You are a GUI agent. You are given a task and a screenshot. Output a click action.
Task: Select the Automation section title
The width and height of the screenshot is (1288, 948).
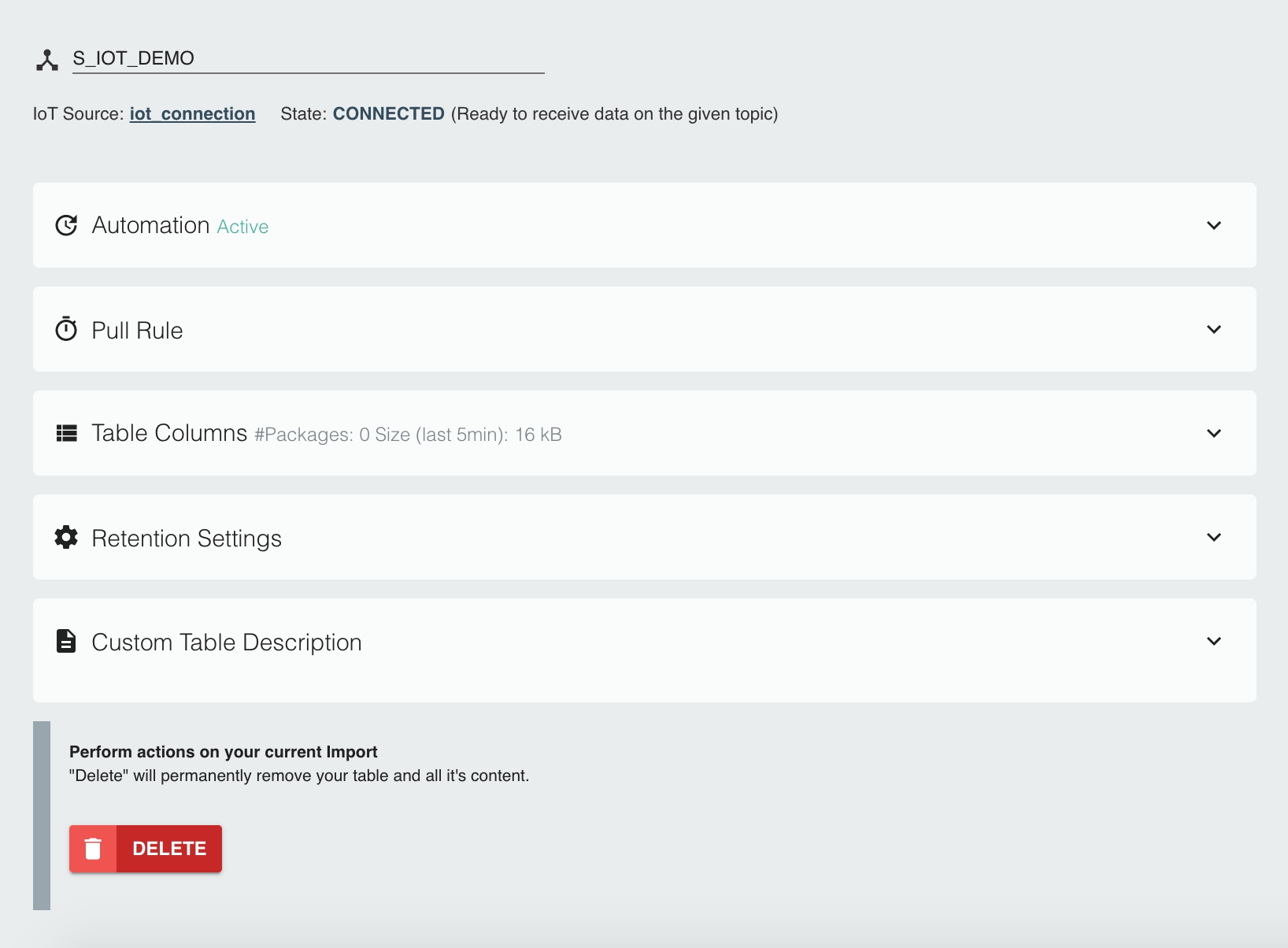point(150,225)
